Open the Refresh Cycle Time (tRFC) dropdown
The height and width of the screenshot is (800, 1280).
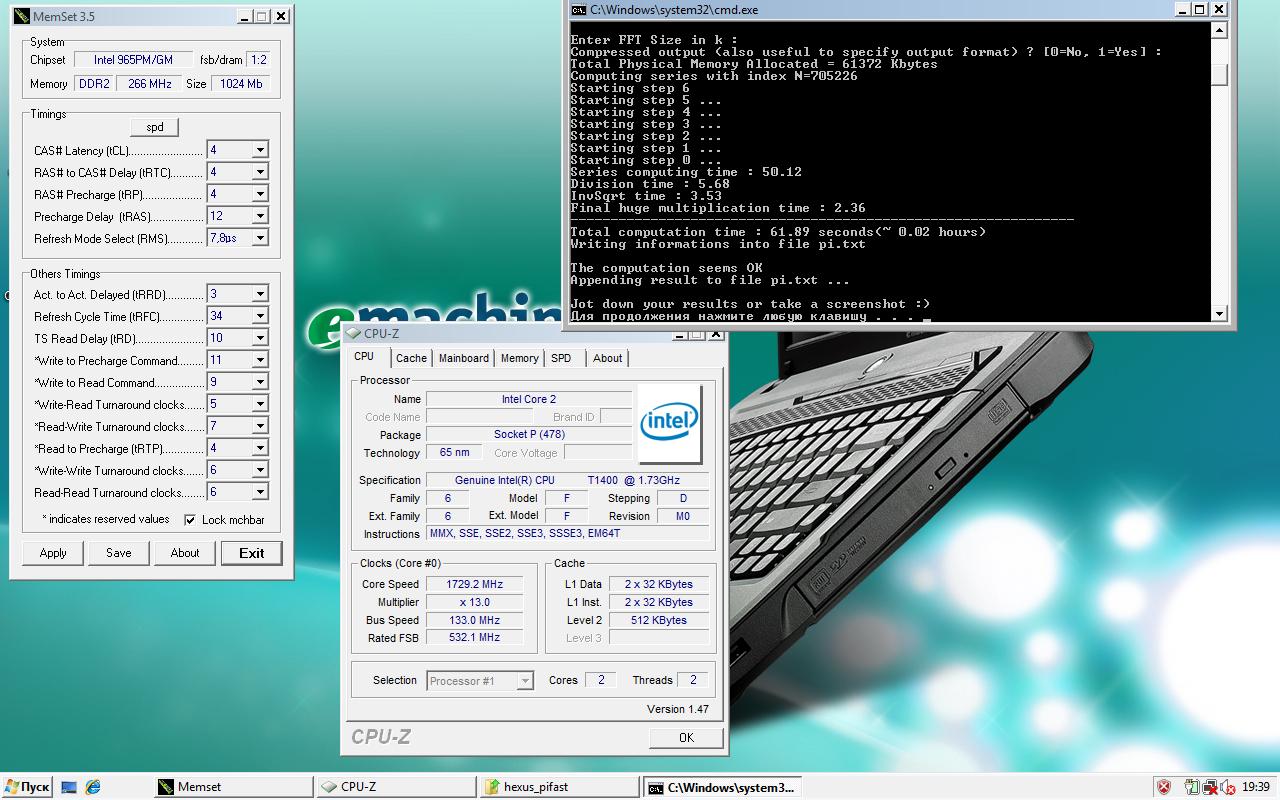coord(260,316)
